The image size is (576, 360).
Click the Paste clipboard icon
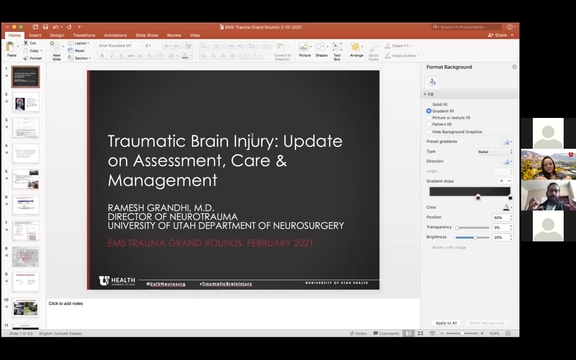tap(11, 47)
